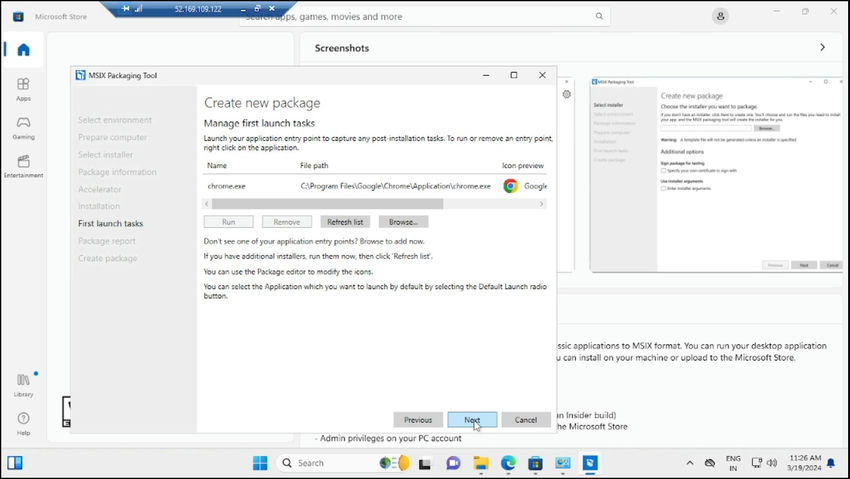This screenshot has width=850, height=479.
Task: Open the Control Panel taskbar icon
Action: pyautogui.click(x=563, y=463)
